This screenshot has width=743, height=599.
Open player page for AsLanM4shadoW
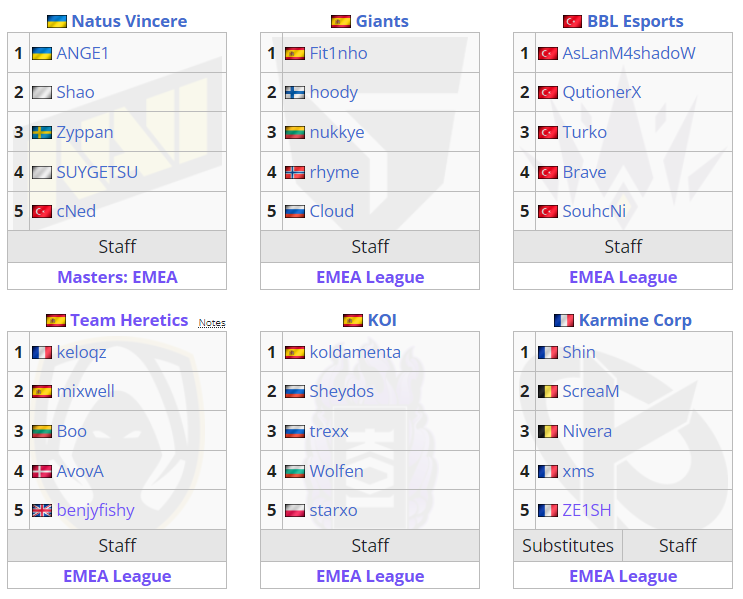click(629, 53)
